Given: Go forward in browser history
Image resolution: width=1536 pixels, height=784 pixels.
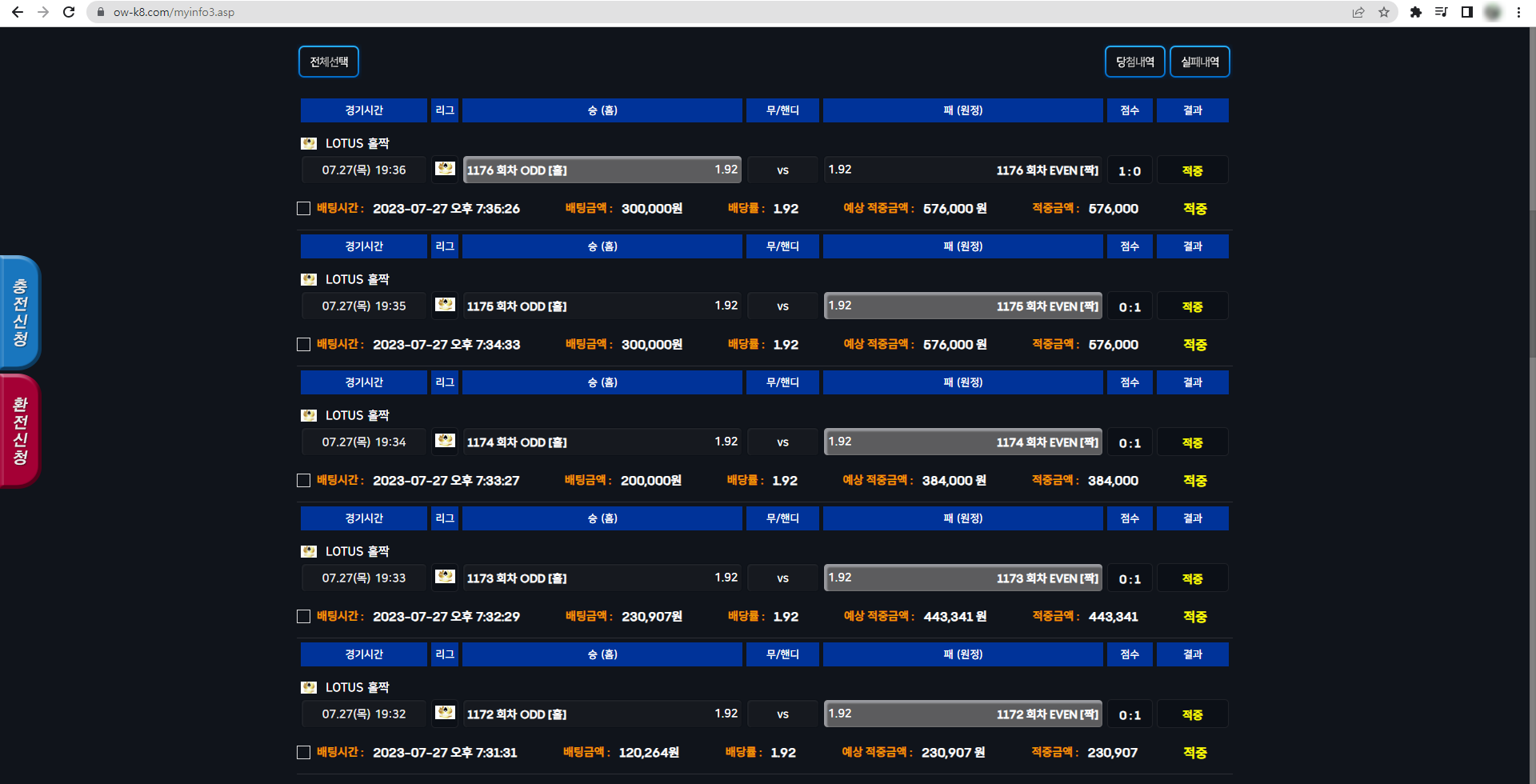Looking at the screenshot, I should pos(43,12).
